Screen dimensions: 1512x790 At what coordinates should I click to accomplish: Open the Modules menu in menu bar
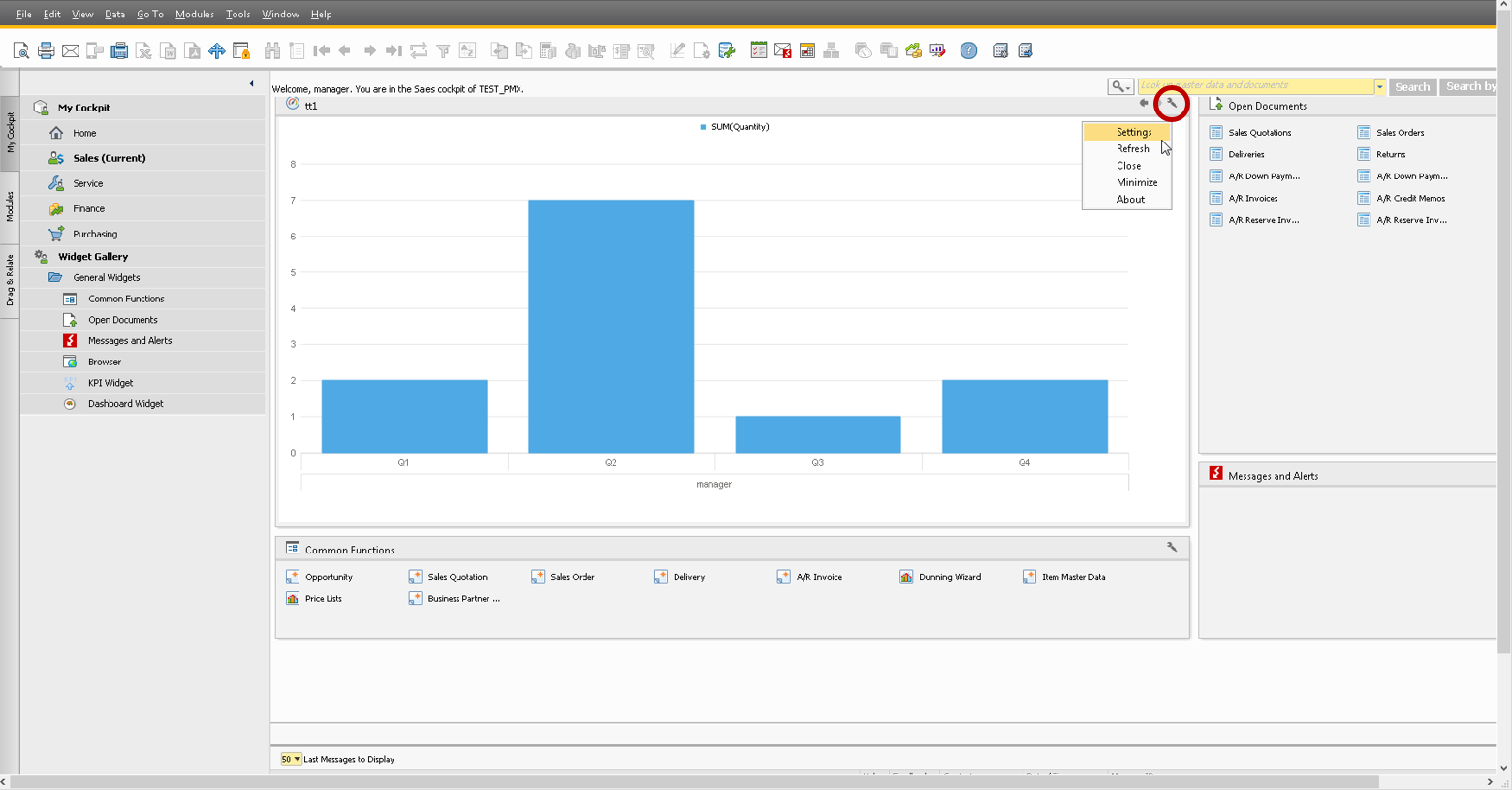click(x=194, y=15)
